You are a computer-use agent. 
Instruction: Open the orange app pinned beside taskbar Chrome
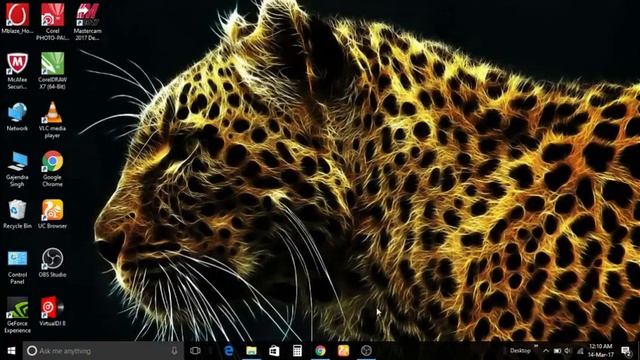tap(343, 351)
